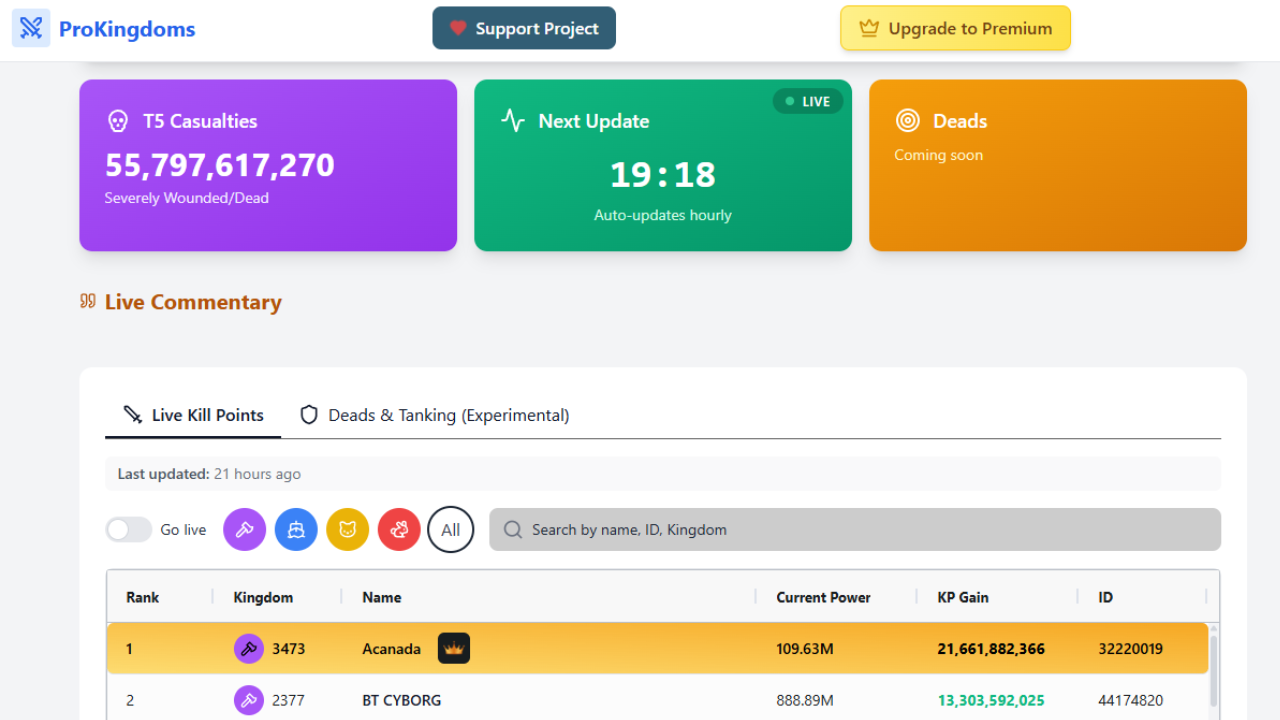The image size is (1280, 720).
Task: Click the ID 44174820 cell
Action: click(x=1131, y=700)
